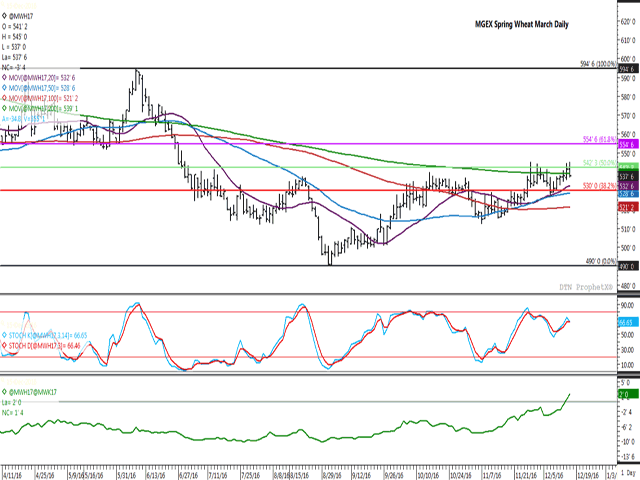Viewport: 640px width, 480px height.
Task: Click the 10/24/16 date on time axis
Action: click(460, 476)
